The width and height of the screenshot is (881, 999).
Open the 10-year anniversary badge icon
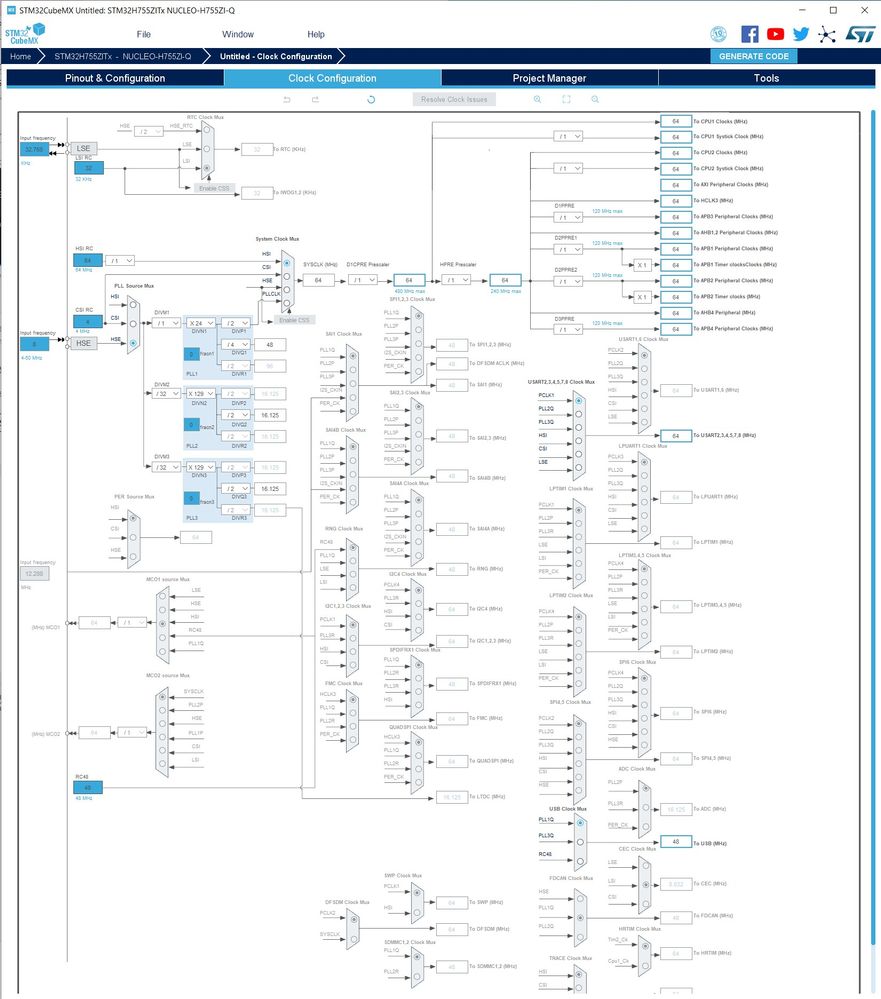pos(719,34)
